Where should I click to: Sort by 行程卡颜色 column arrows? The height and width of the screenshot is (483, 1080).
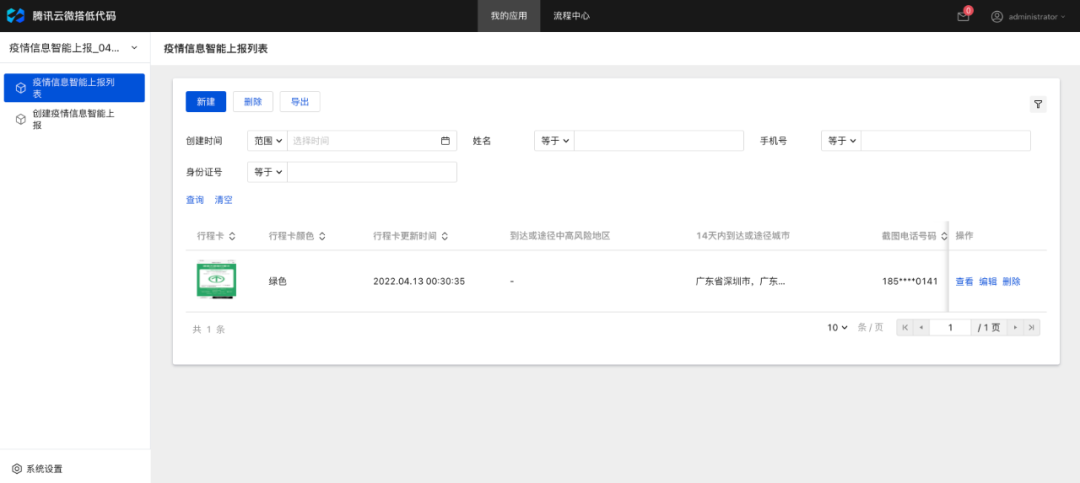coord(322,236)
